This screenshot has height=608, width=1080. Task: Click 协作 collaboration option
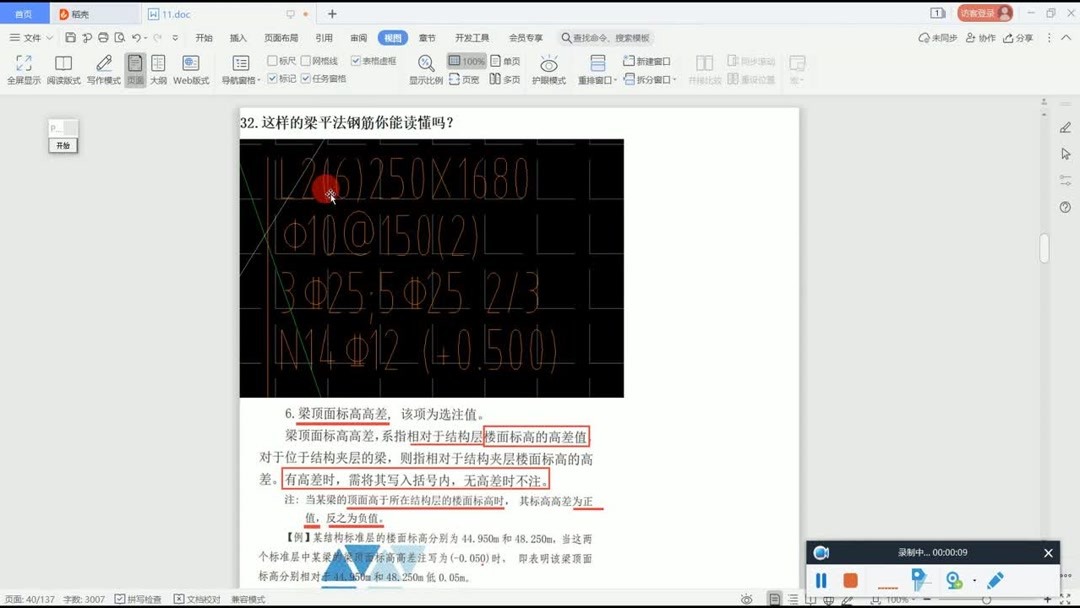click(x=981, y=37)
